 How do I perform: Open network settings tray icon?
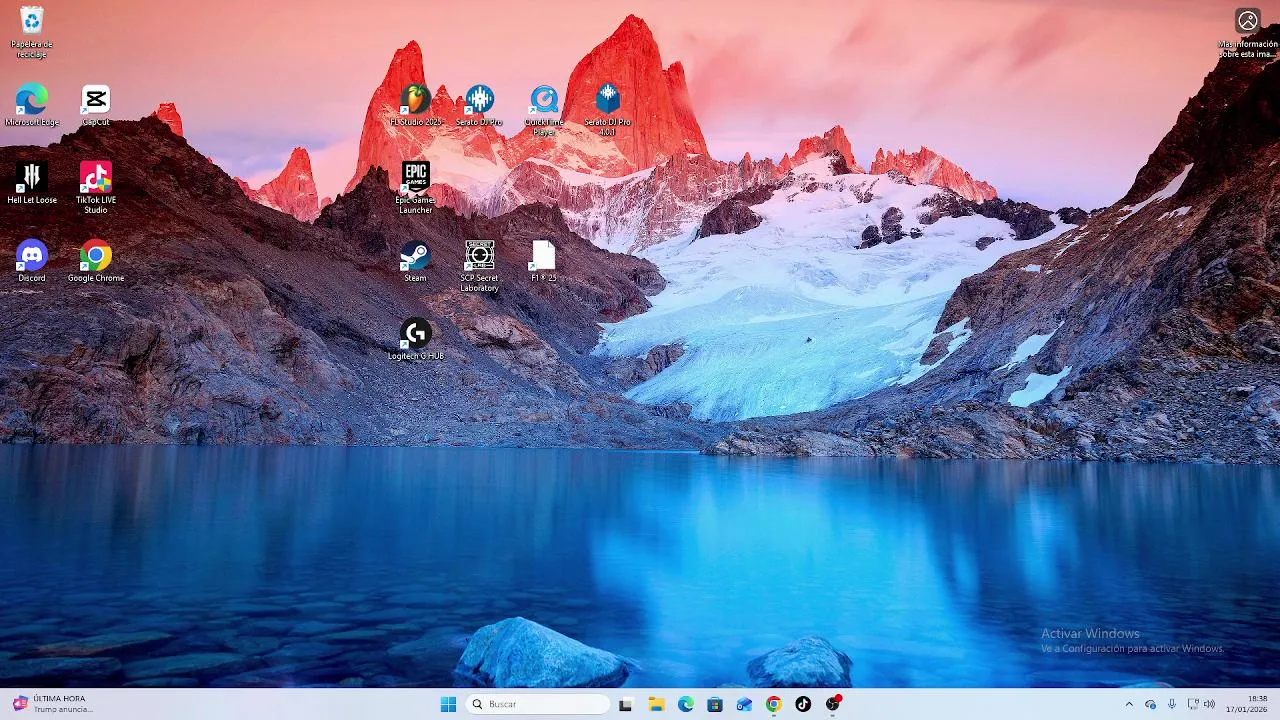(x=1193, y=704)
